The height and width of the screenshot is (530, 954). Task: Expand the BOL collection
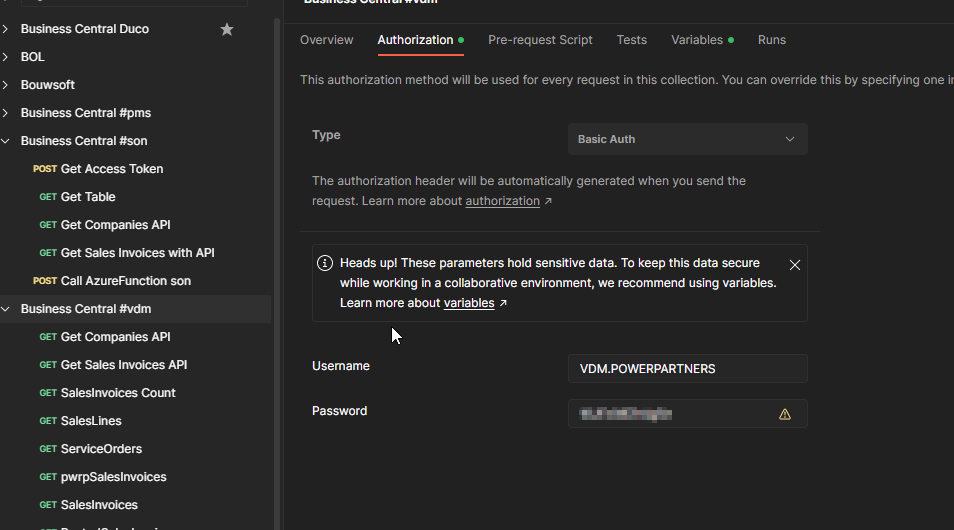point(5,57)
